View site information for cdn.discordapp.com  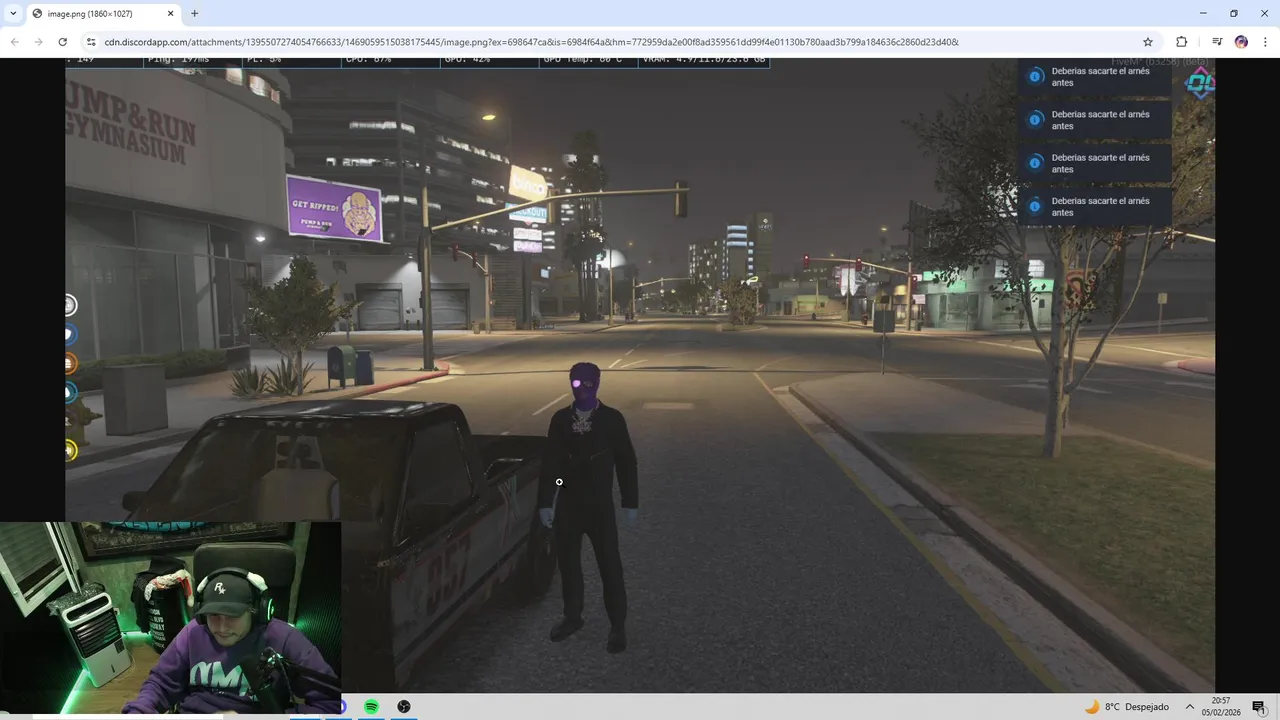tap(91, 42)
